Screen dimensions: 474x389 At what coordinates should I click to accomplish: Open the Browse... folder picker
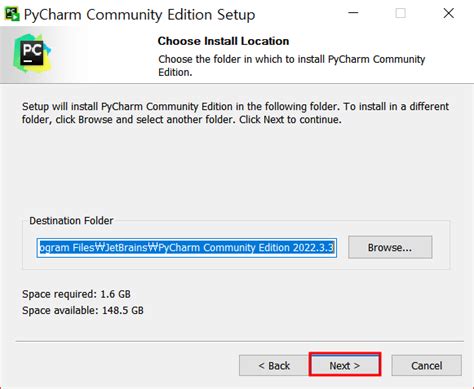click(390, 247)
